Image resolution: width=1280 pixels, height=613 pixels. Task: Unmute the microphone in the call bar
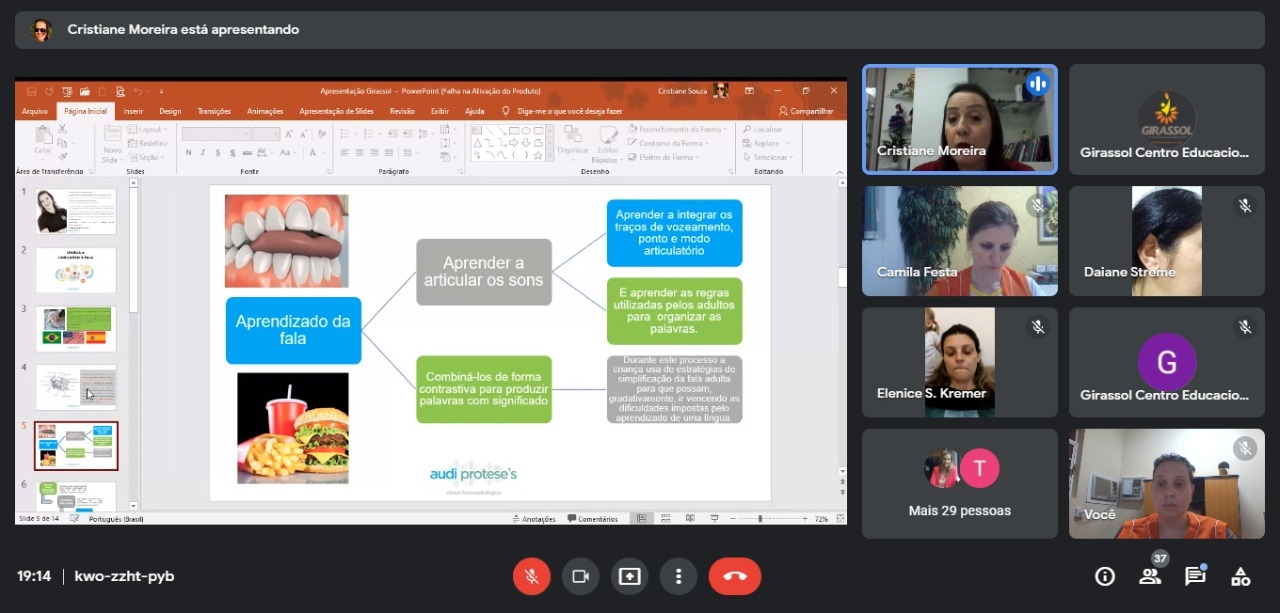531,576
